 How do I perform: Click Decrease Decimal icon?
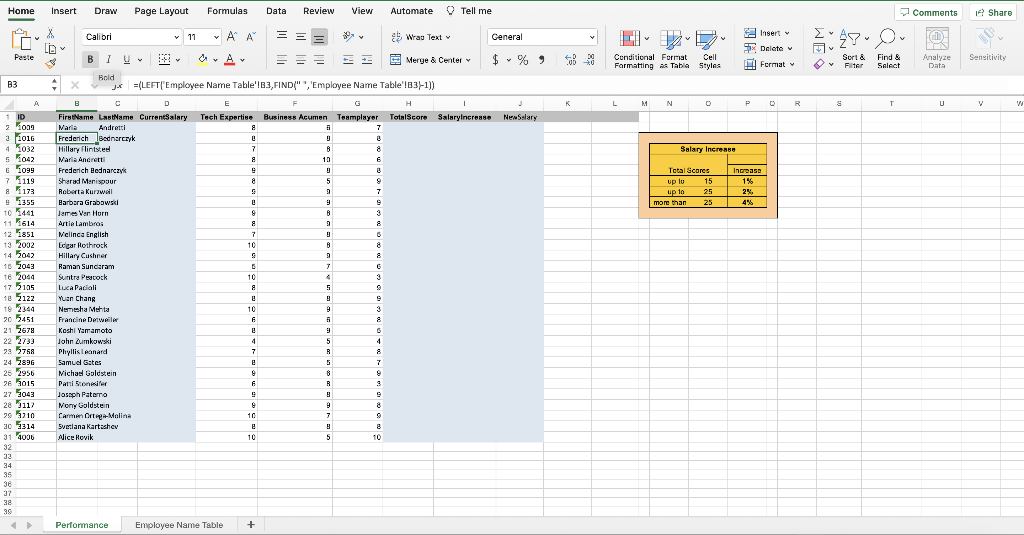(589, 60)
